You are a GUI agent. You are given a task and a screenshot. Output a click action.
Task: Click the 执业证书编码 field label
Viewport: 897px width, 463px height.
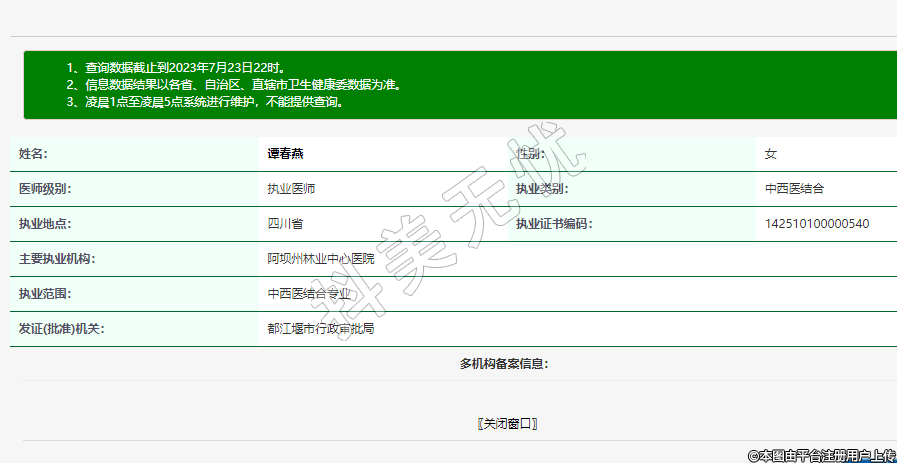(x=554, y=224)
